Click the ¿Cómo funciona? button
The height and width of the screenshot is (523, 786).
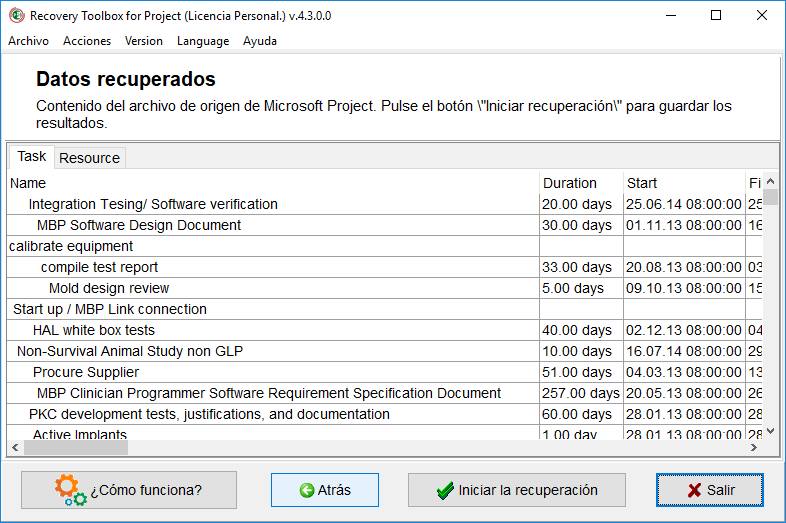pos(129,490)
